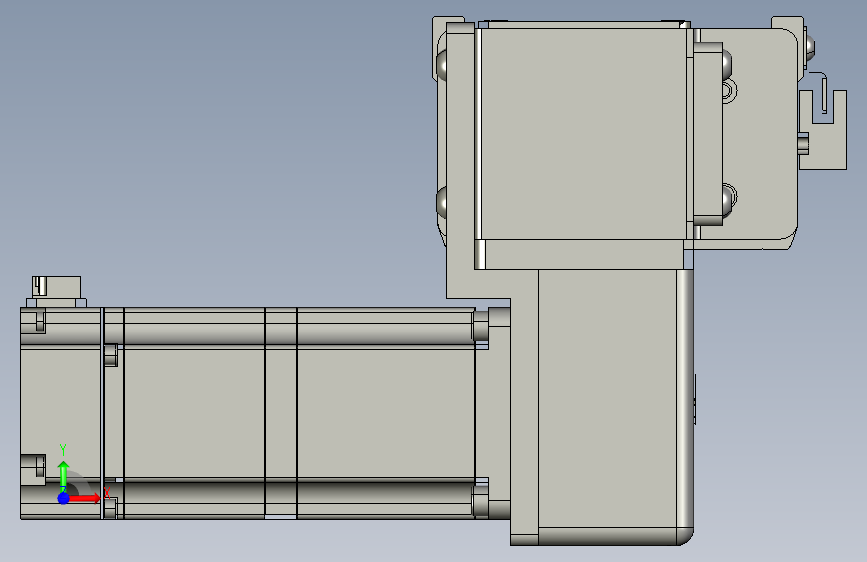Select the large square box face in upper assembly
The height and width of the screenshot is (562, 867).
click(x=583, y=133)
